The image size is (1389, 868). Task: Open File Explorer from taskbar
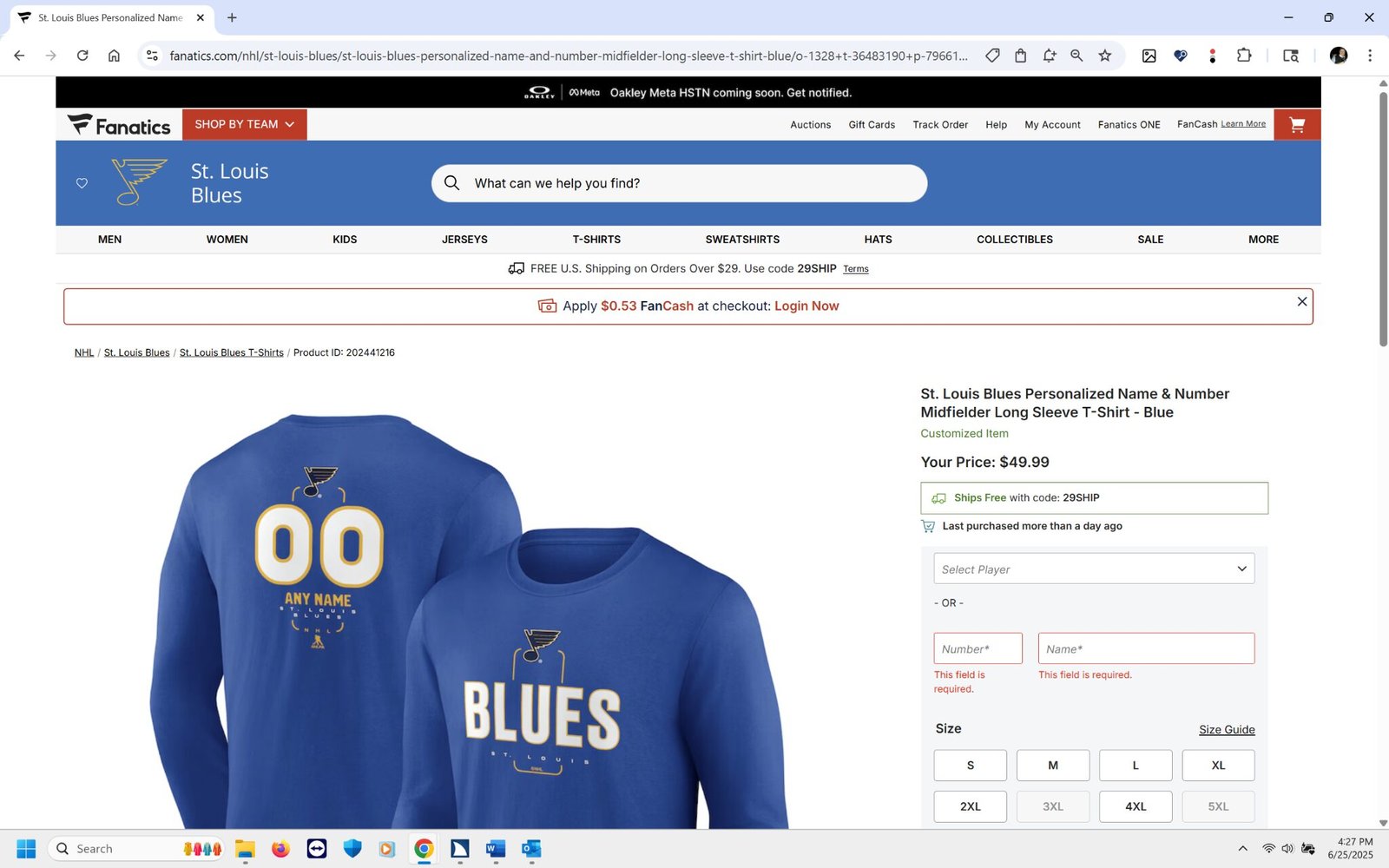[x=245, y=849]
